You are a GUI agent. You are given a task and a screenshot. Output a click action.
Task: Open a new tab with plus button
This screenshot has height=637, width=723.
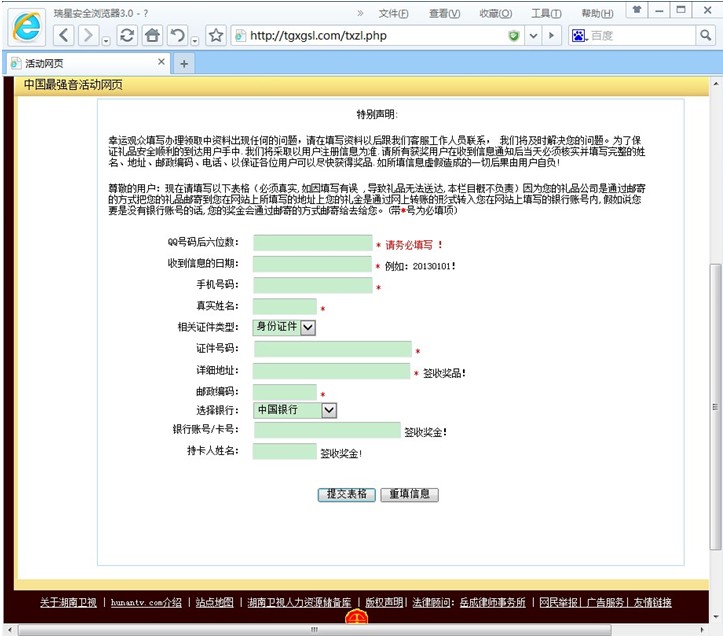tap(184, 64)
